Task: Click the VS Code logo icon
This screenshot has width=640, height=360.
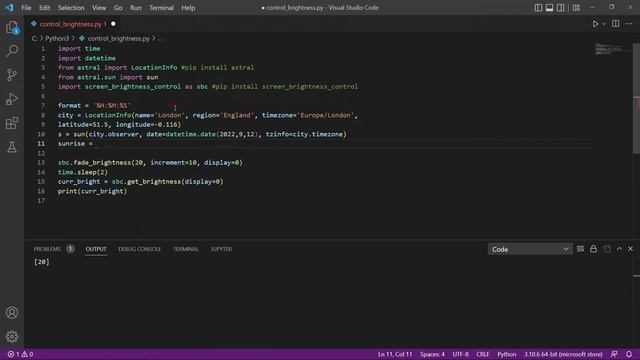Action: pyautogui.click(x=9, y=8)
